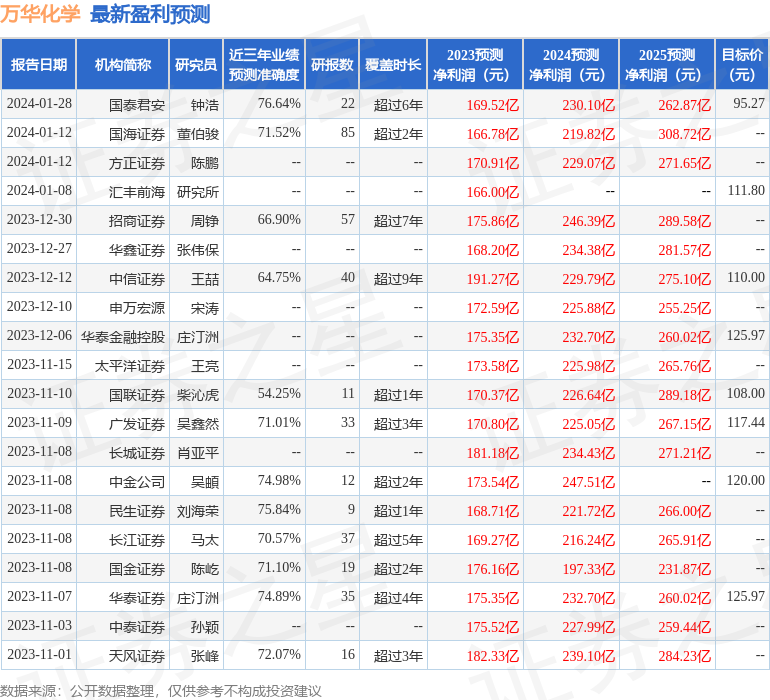Click the date 2024-01-28
Image resolution: width=770 pixels, height=700 pixels.
pyautogui.click(x=39, y=104)
